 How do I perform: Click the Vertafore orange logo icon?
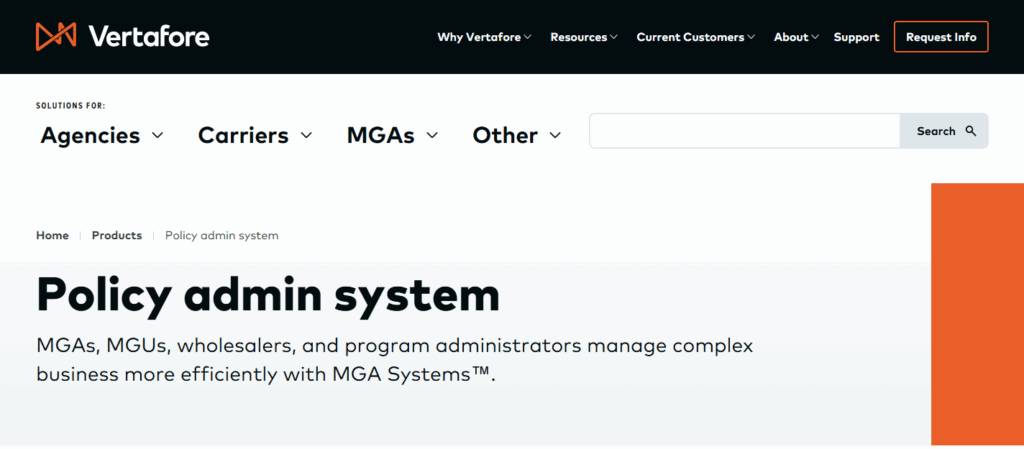tap(56, 37)
